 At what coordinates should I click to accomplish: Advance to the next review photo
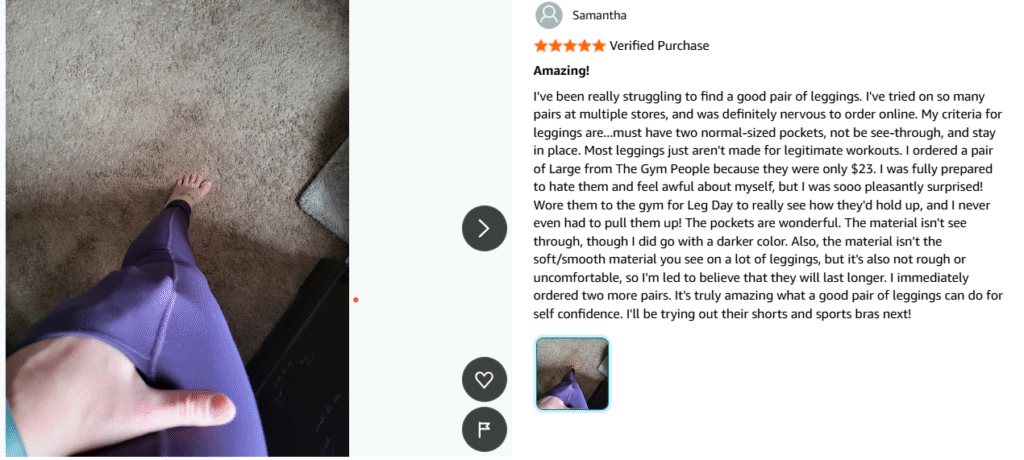[484, 228]
